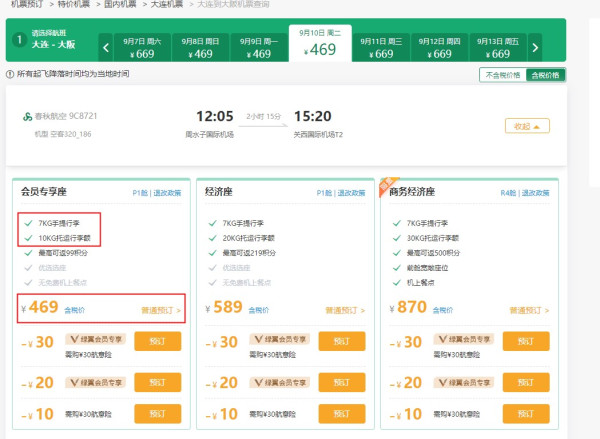Image resolution: width=600 pixels, height=439 pixels.
Task: Click 含税价 next to ¥870
Action: pos(443,310)
